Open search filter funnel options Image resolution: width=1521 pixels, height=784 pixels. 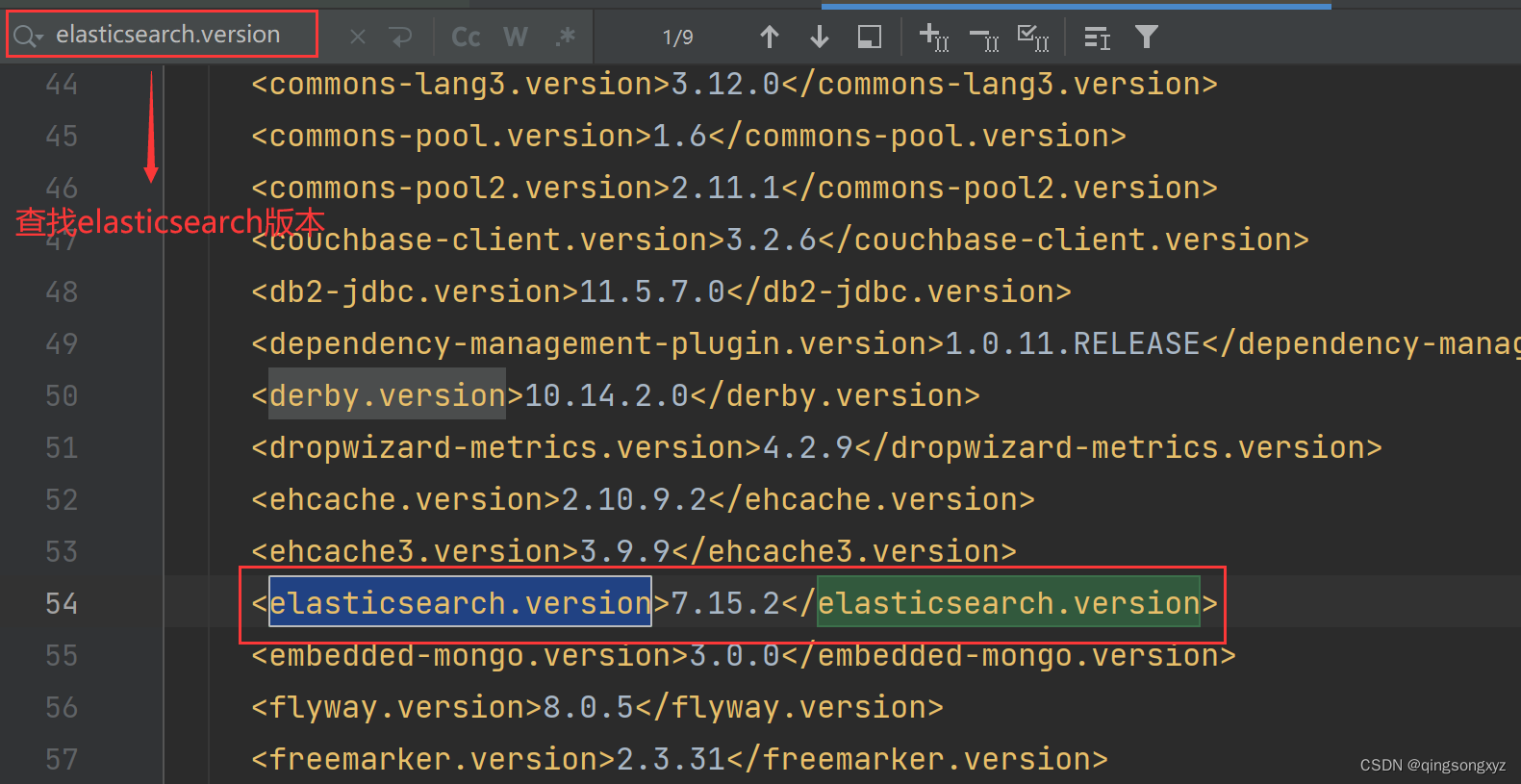tap(1147, 37)
